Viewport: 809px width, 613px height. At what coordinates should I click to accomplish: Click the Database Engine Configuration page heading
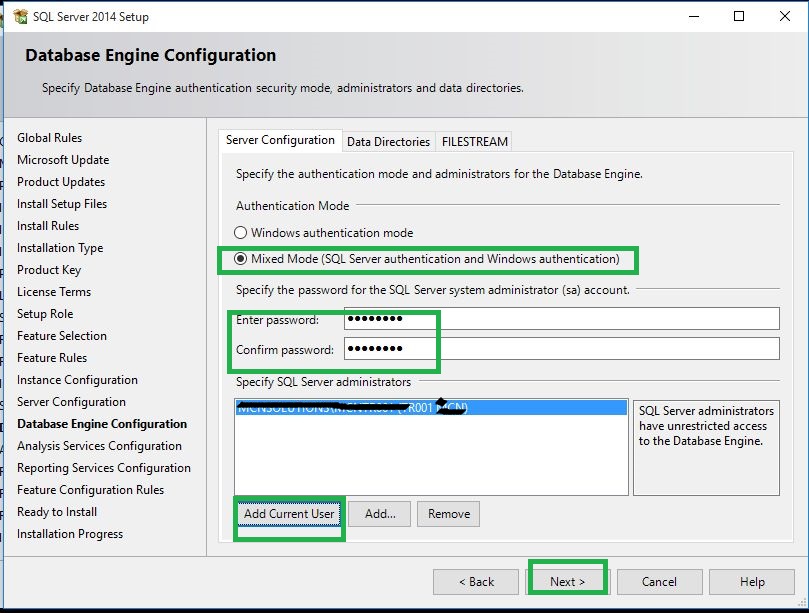pyautogui.click(x=151, y=55)
